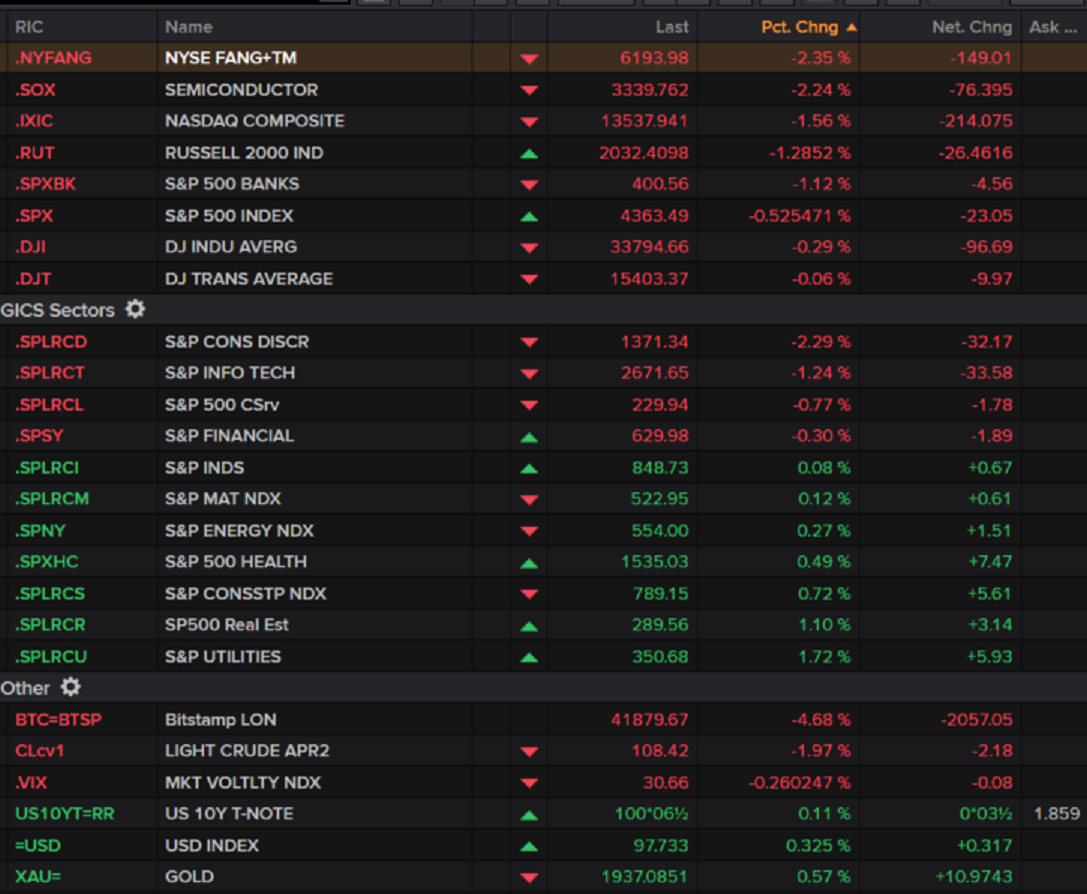
Task: Click the green up arrow for US 10Y T-NOTE
Action: pos(531,813)
